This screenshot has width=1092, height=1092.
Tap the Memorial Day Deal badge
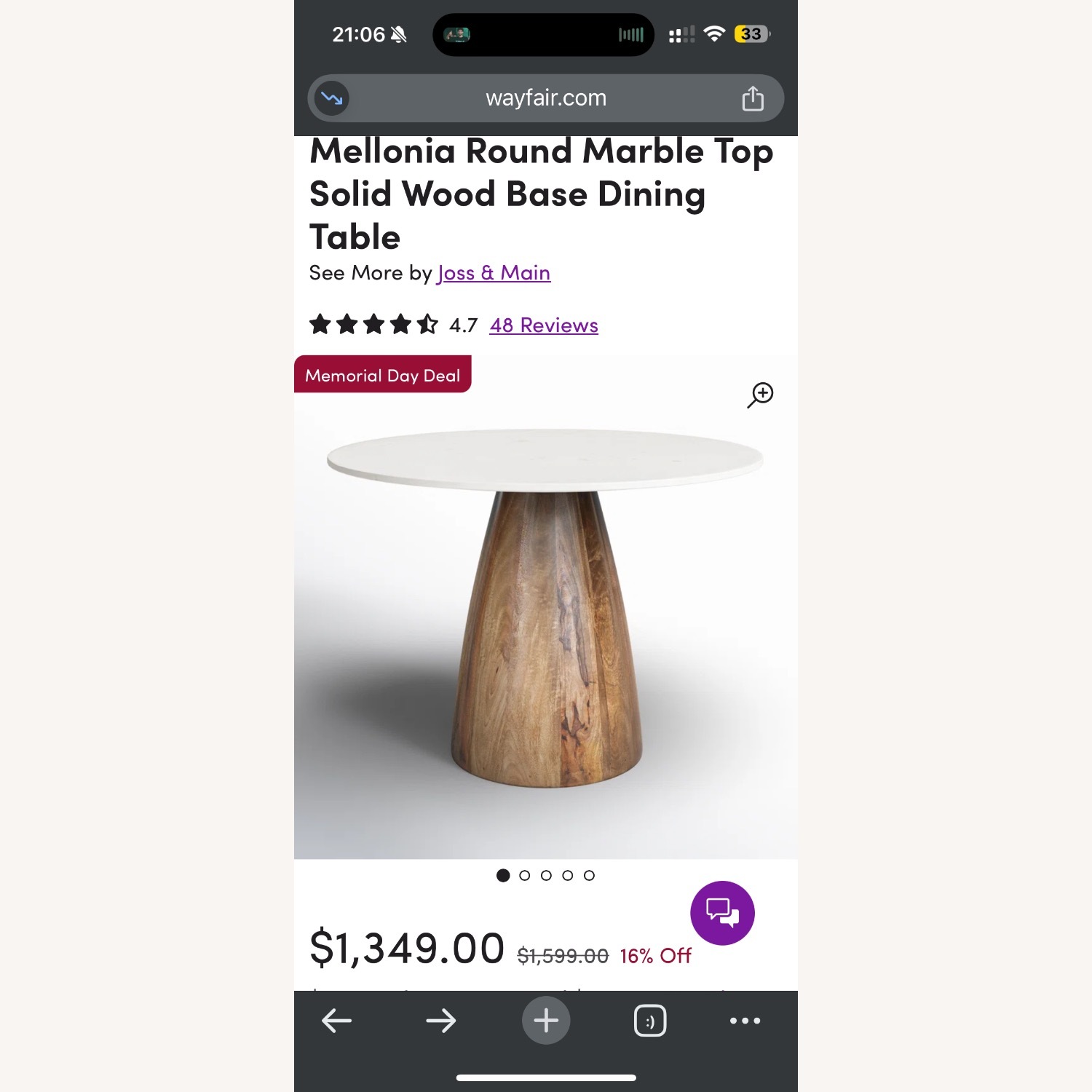(382, 375)
